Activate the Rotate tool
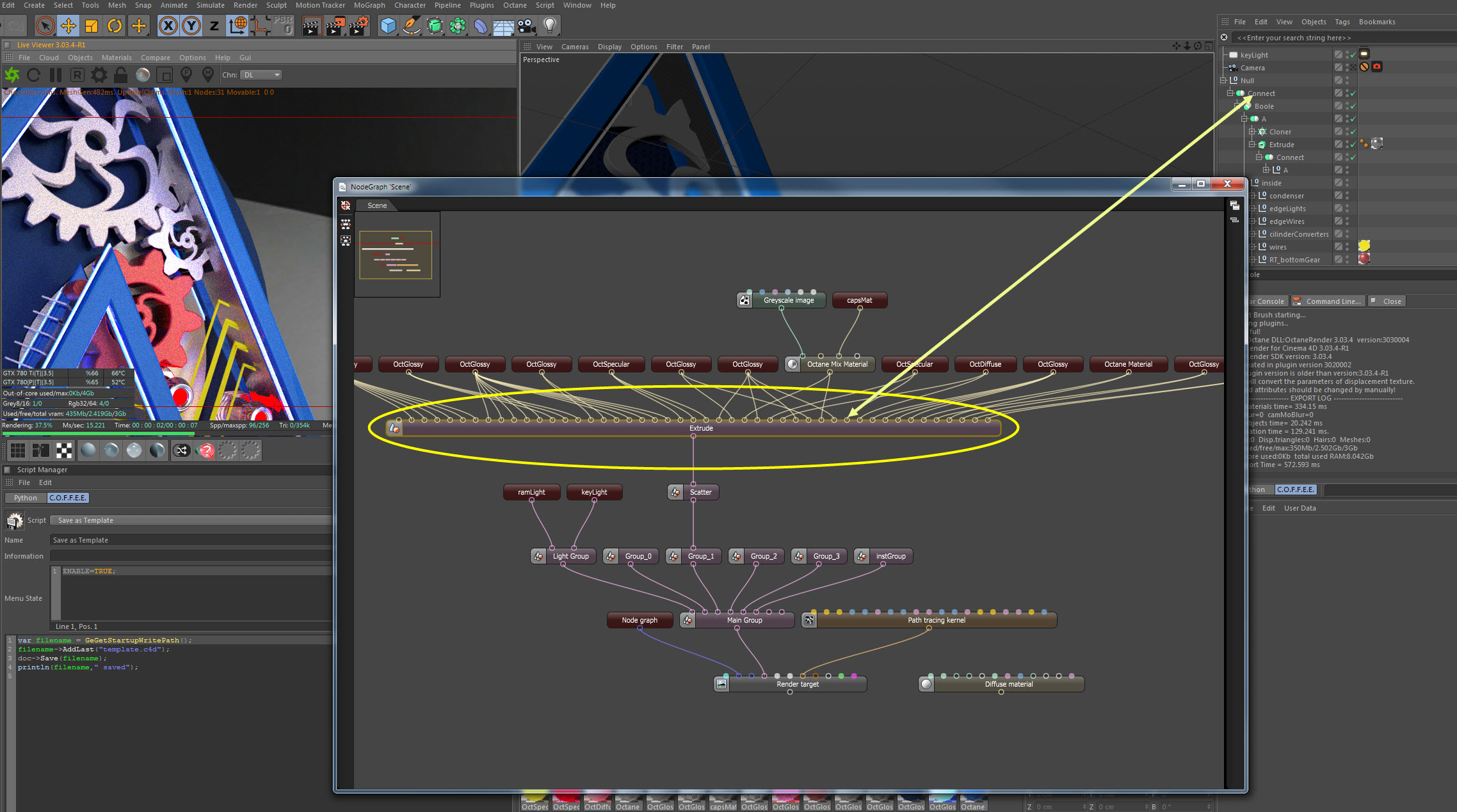 point(115,26)
